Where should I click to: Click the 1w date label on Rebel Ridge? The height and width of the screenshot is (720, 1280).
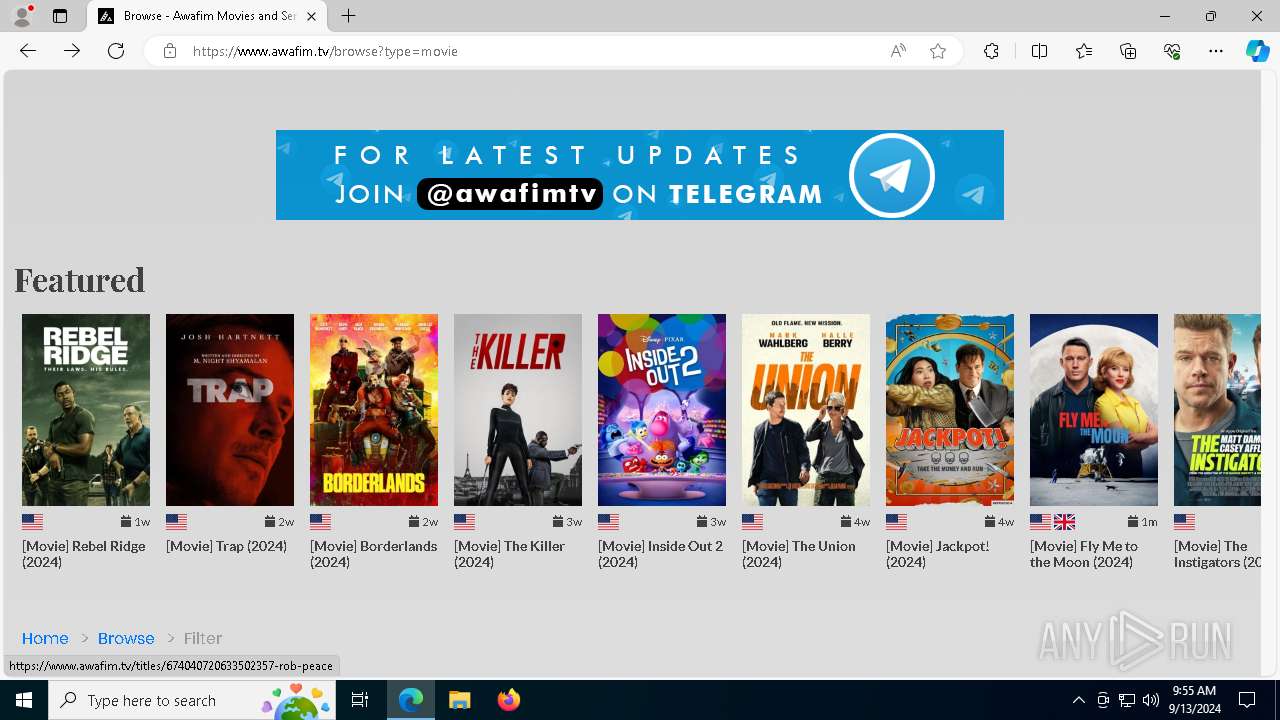pyautogui.click(x=135, y=522)
